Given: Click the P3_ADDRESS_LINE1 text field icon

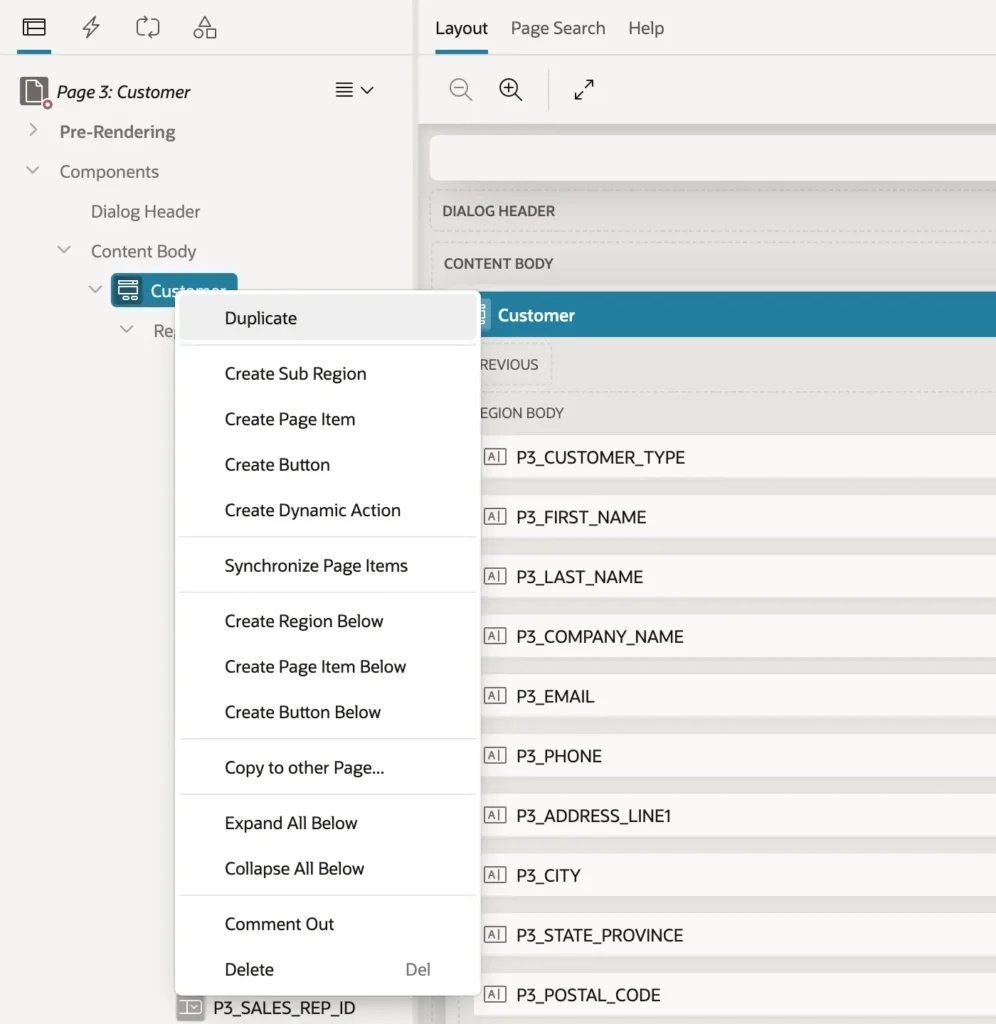Looking at the screenshot, I should pos(494,816).
